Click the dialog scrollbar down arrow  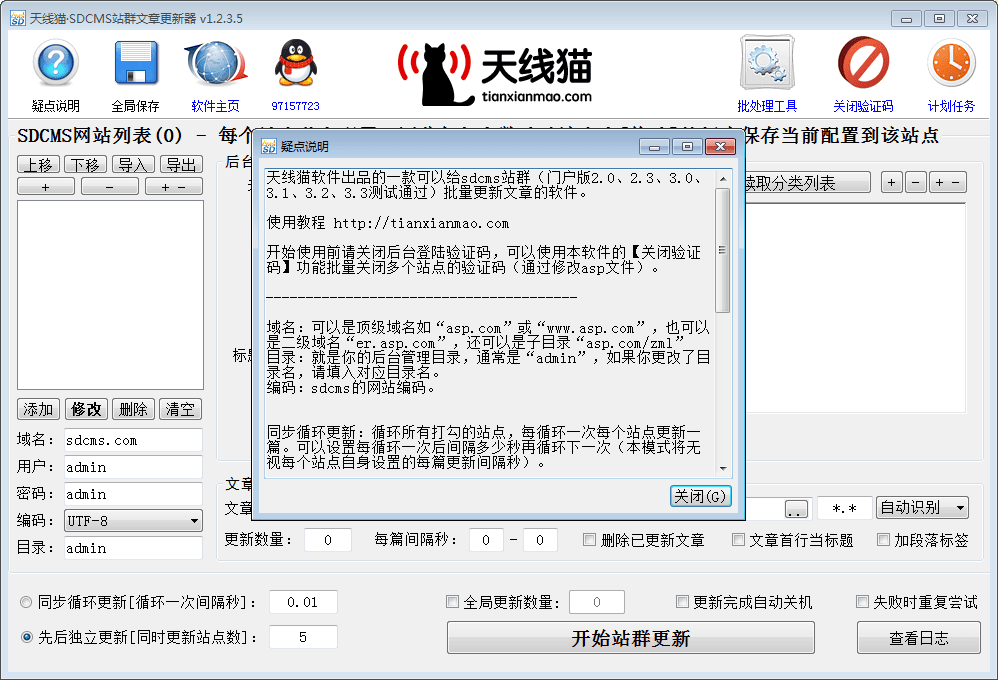pyautogui.click(x=722, y=469)
